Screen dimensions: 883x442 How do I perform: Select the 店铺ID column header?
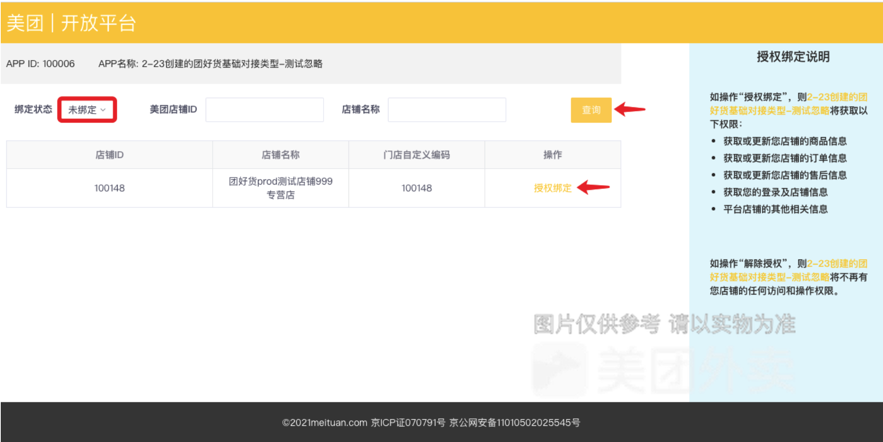pyautogui.click(x=109, y=155)
